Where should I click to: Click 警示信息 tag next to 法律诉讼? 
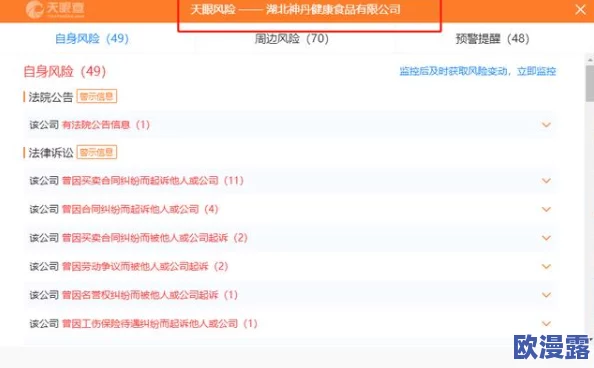(x=97, y=152)
